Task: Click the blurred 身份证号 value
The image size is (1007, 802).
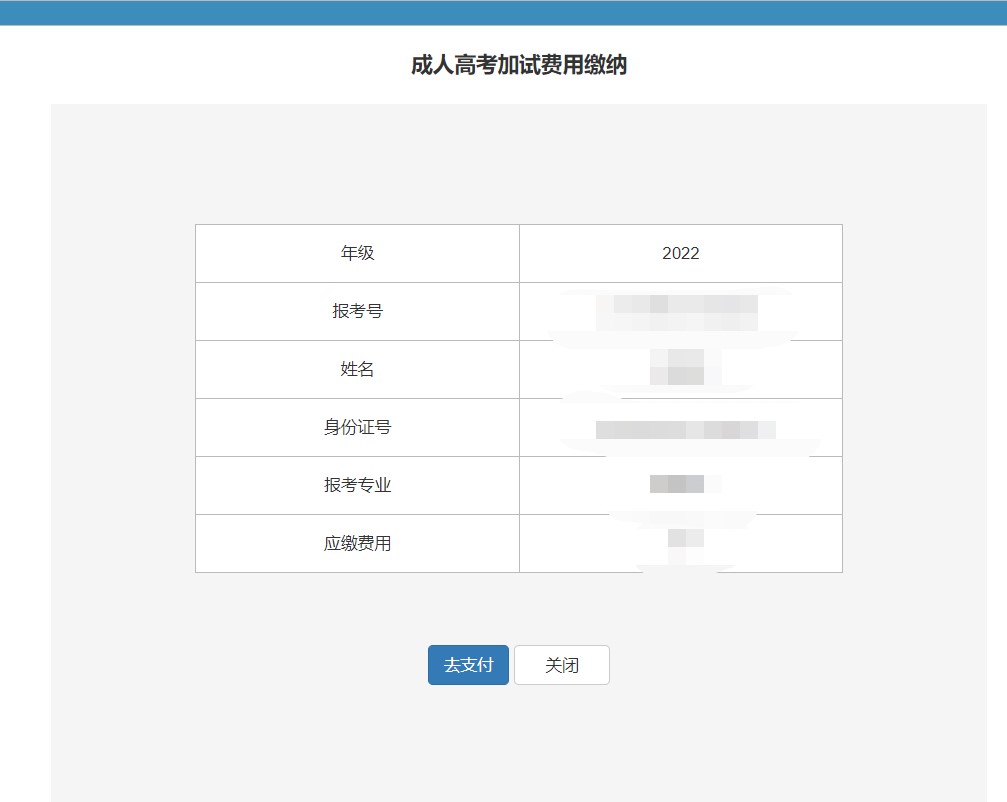Action: 684,429
